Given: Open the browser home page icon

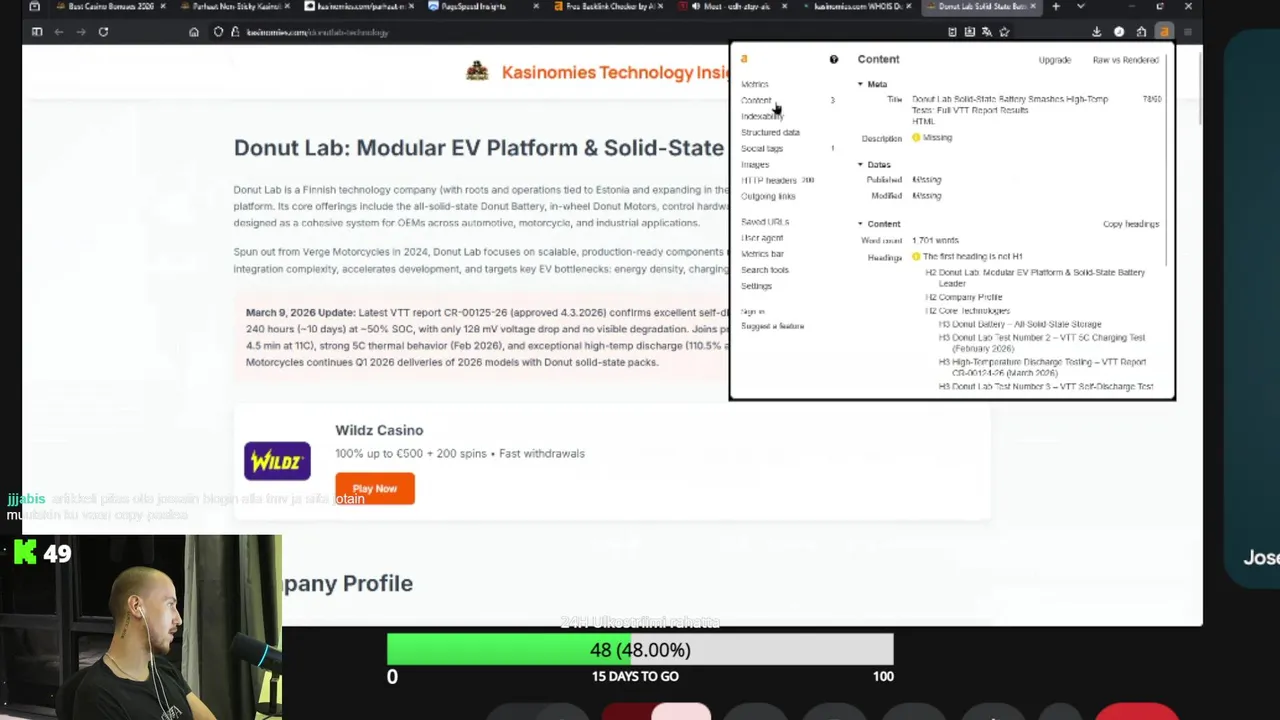Looking at the screenshot, I should (194, 32).
